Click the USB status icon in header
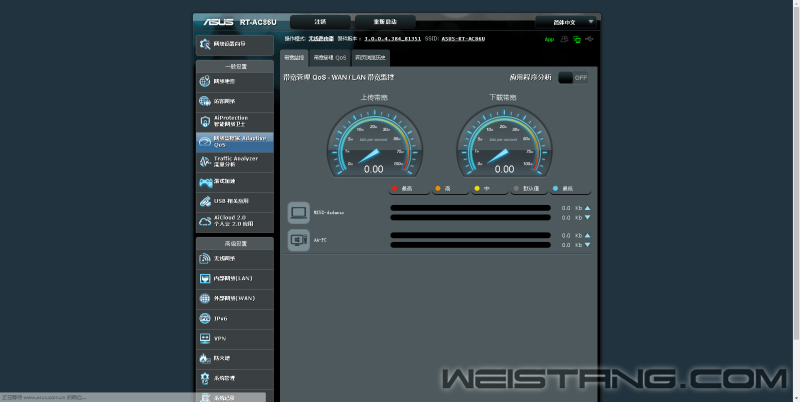The width and height of the screenshot is (800, 402). tap(589, 39)
